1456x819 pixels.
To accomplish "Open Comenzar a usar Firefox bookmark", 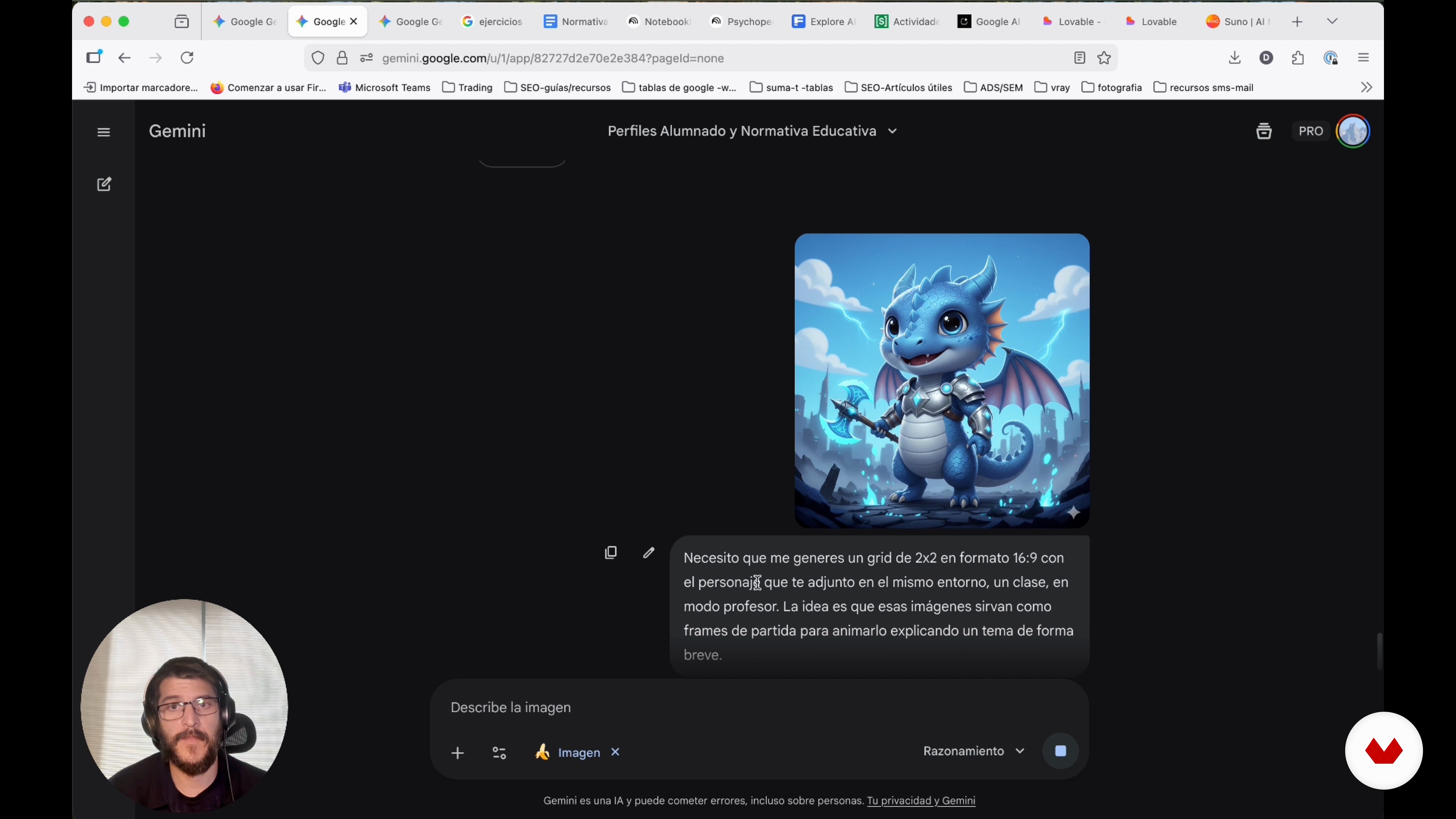I will point(268,87).
